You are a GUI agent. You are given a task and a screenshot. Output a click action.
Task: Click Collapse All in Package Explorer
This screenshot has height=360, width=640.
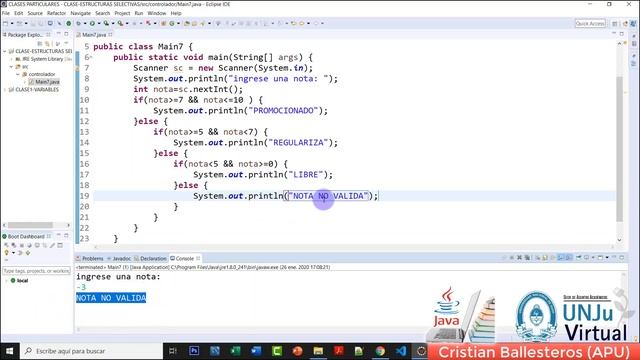(40, 43)
